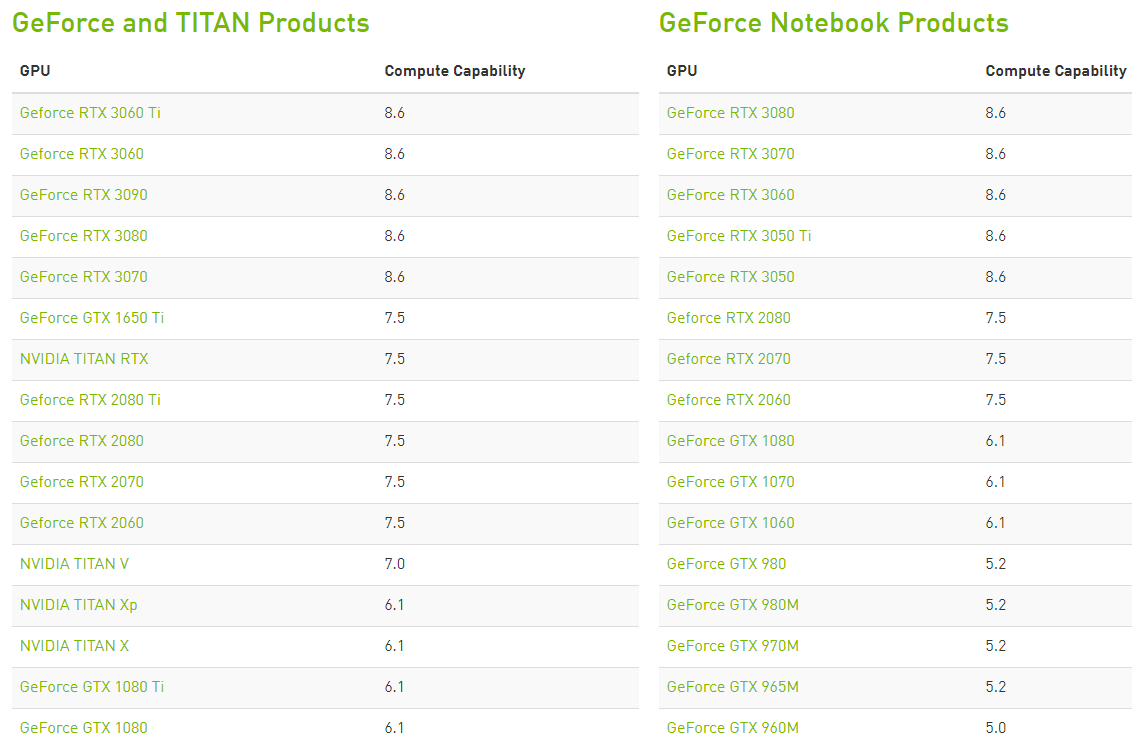
Task: Open the NVIDIA TITAN Xp link
Action: [x=79, y=605]
